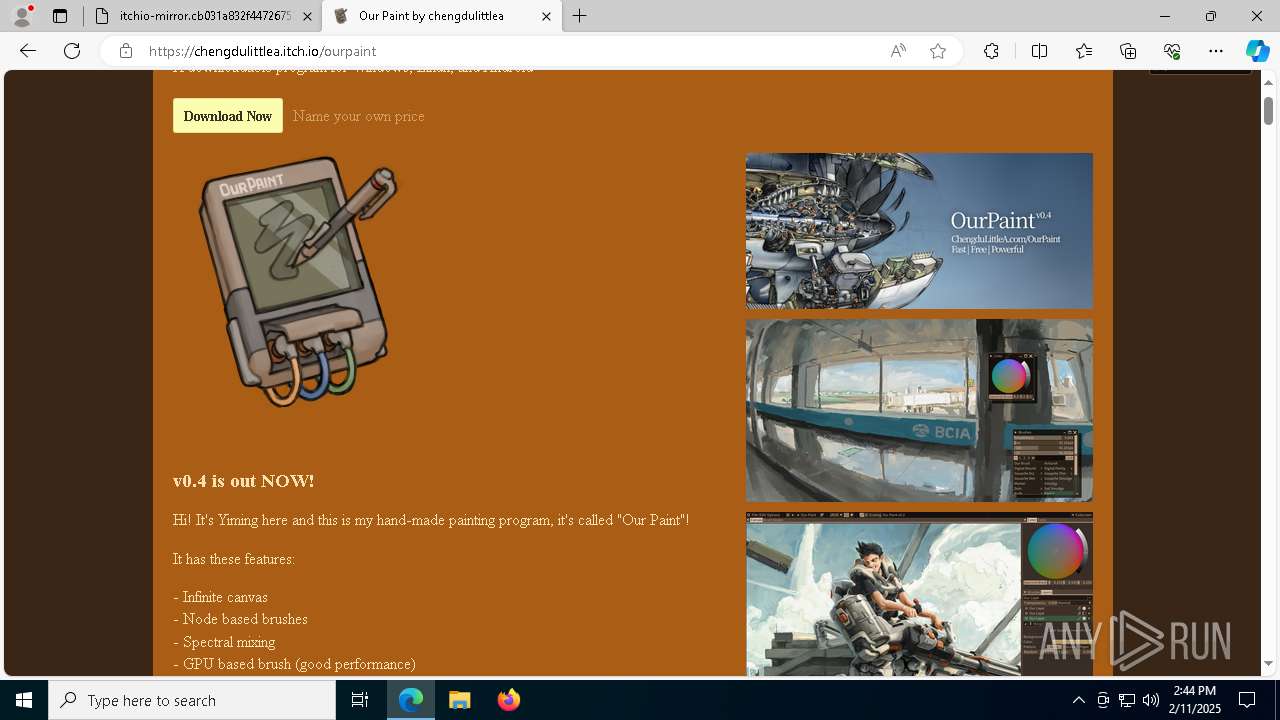Click the address bar URL field
The width and height of the screenshot is (1280, 720).
pyautogui.click(x=510, y=51)
